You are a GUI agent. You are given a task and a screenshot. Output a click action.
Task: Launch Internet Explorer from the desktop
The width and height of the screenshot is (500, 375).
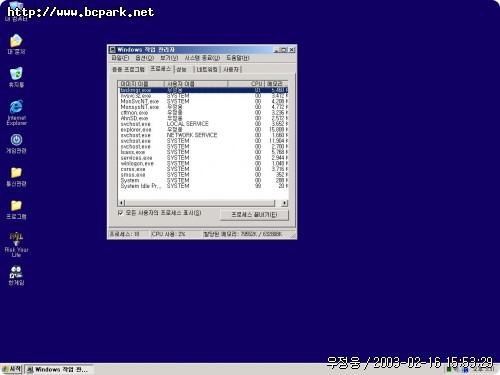pyautogui.click(x=16, y=112)
